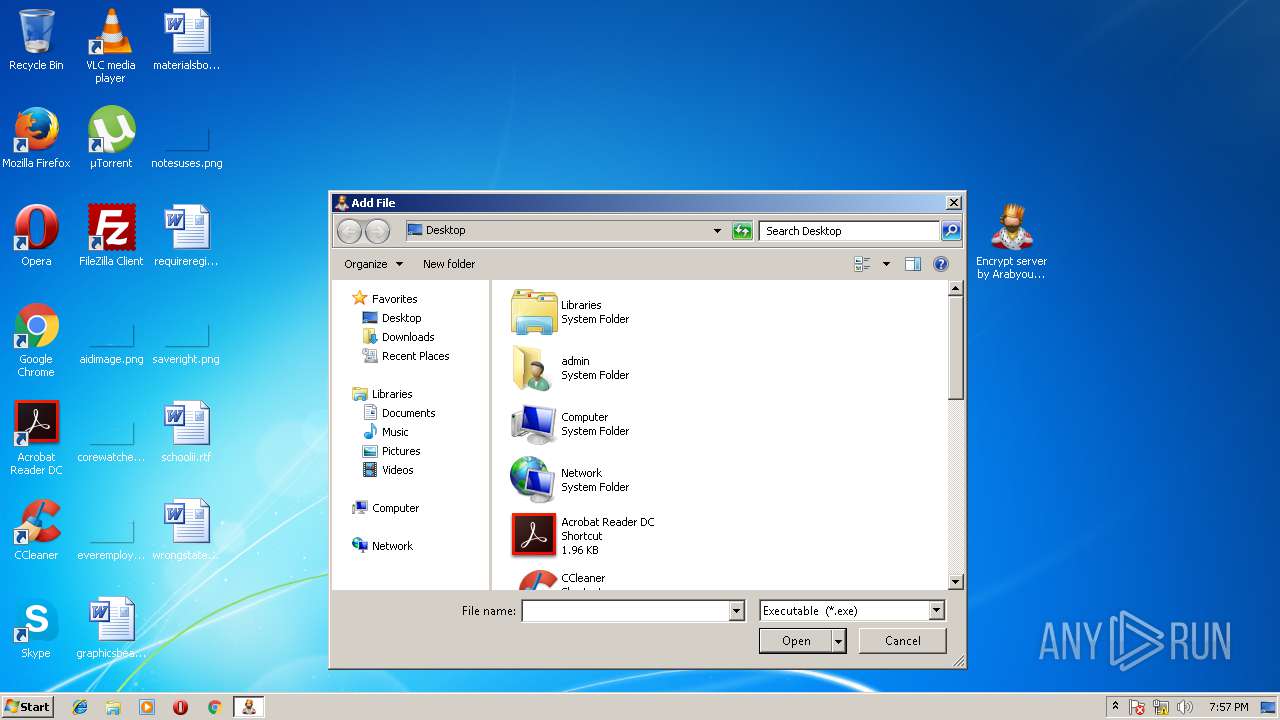Click the media player taskbar icon
This screenshot has height=720, width=1280.
(147, 707)
